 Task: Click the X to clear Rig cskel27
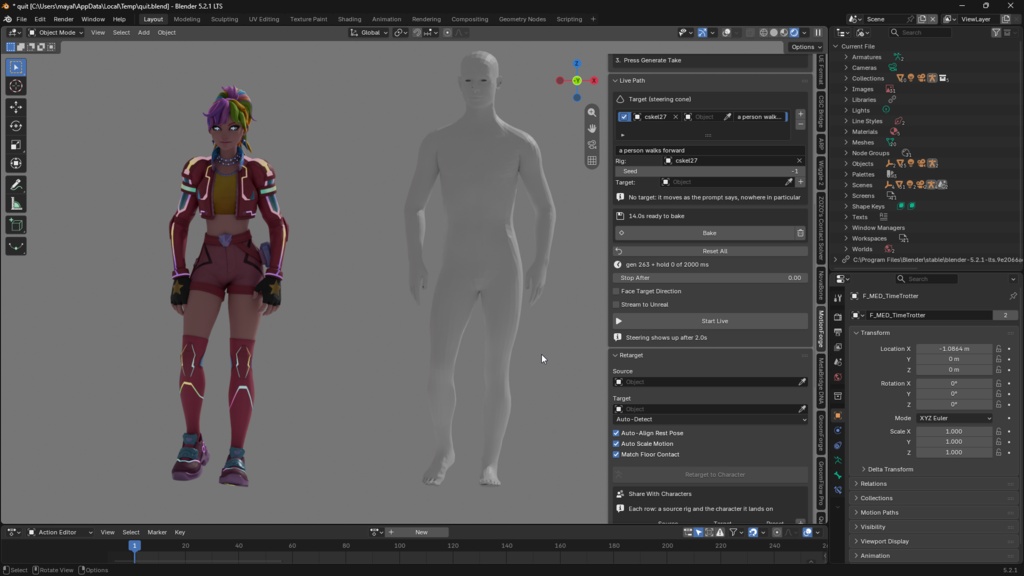(799, 161)
